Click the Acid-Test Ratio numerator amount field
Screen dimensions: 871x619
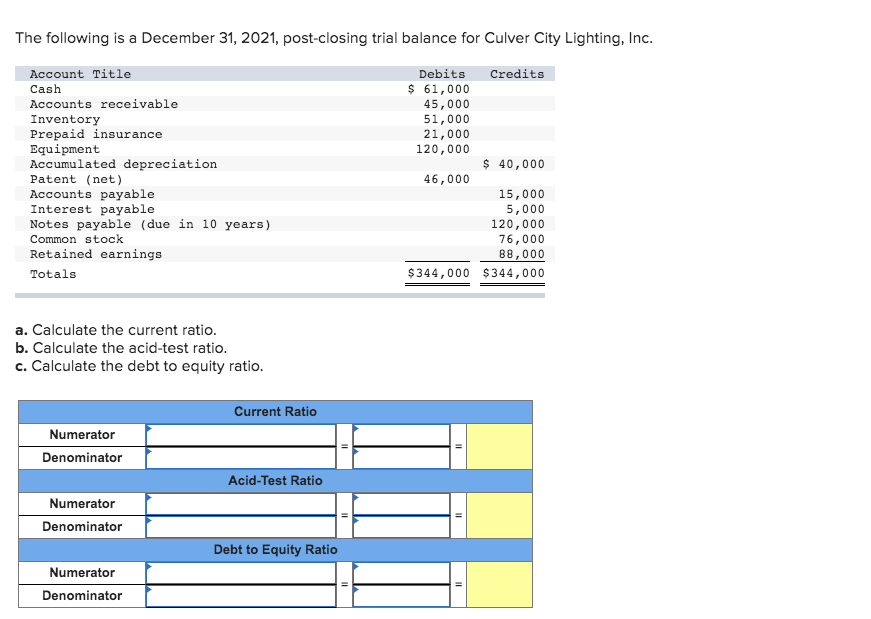click(x=402, y=503)
